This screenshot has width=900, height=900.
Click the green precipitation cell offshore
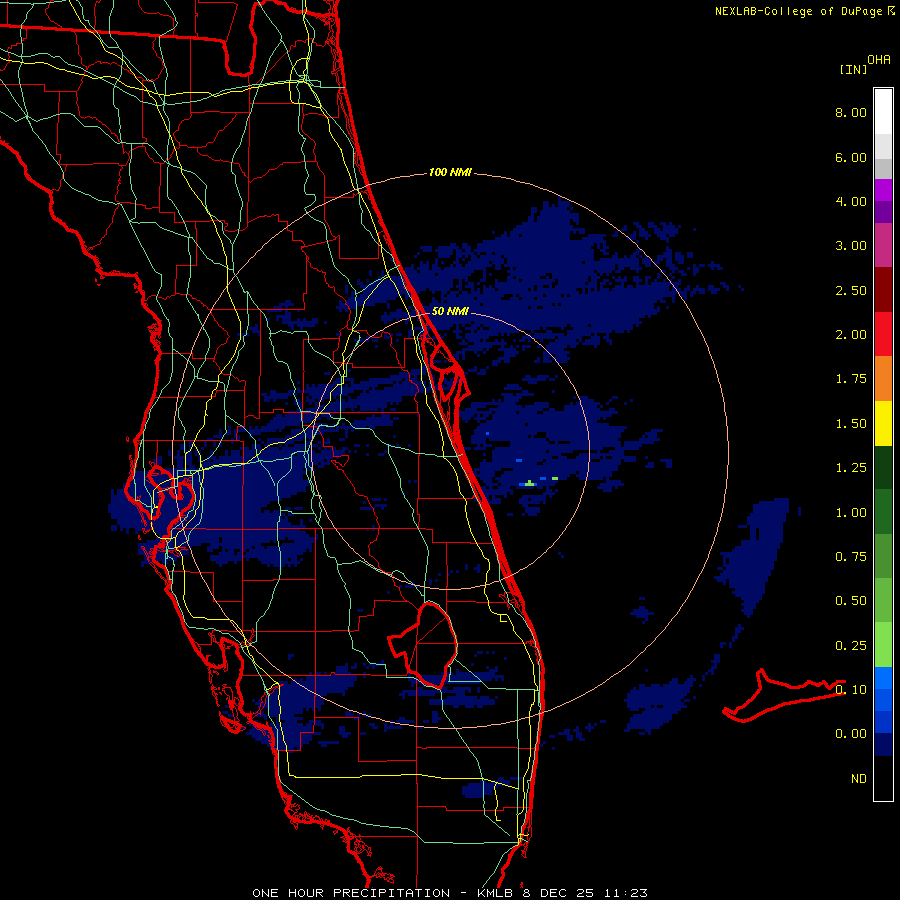pyautogui.click(x=529, y=484)
